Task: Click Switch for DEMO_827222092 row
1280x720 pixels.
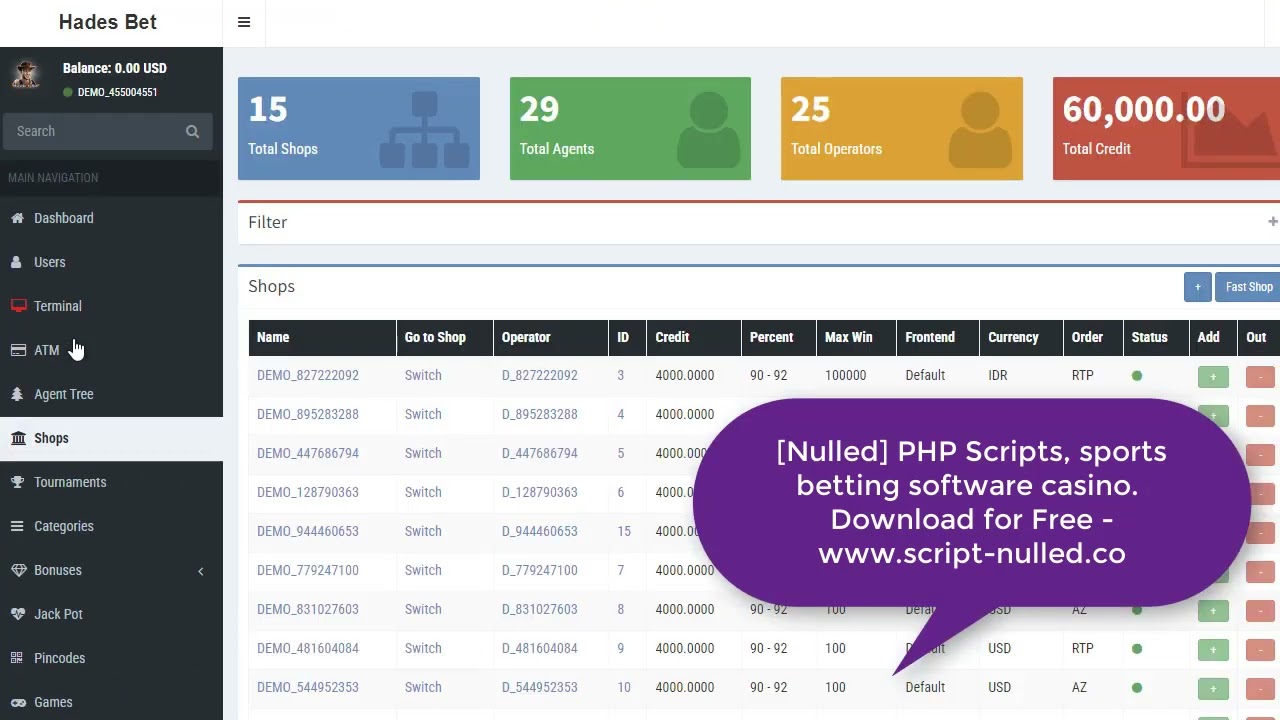Action: [x=423, y=375]
